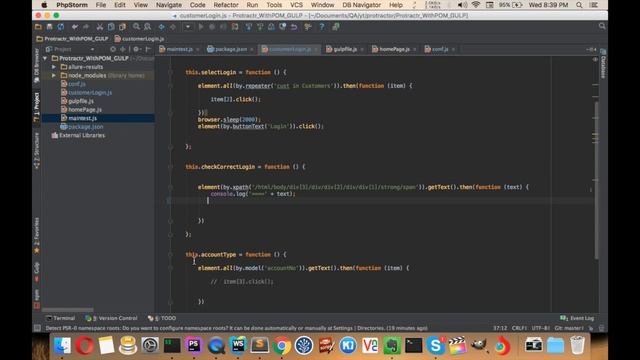The image size is (640, 360).
Task: Open the Refactor menu
Action: click(226, 5)
